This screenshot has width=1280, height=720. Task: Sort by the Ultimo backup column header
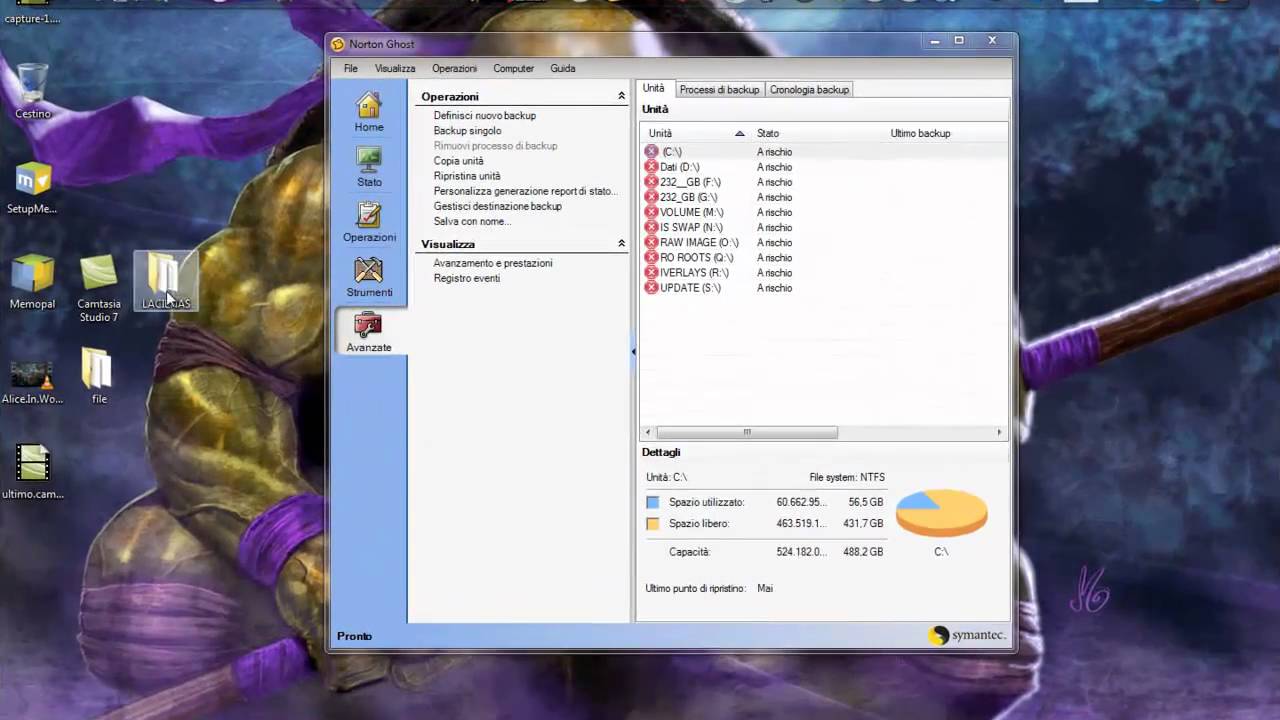pyautogui.click(x=920, y=133)
